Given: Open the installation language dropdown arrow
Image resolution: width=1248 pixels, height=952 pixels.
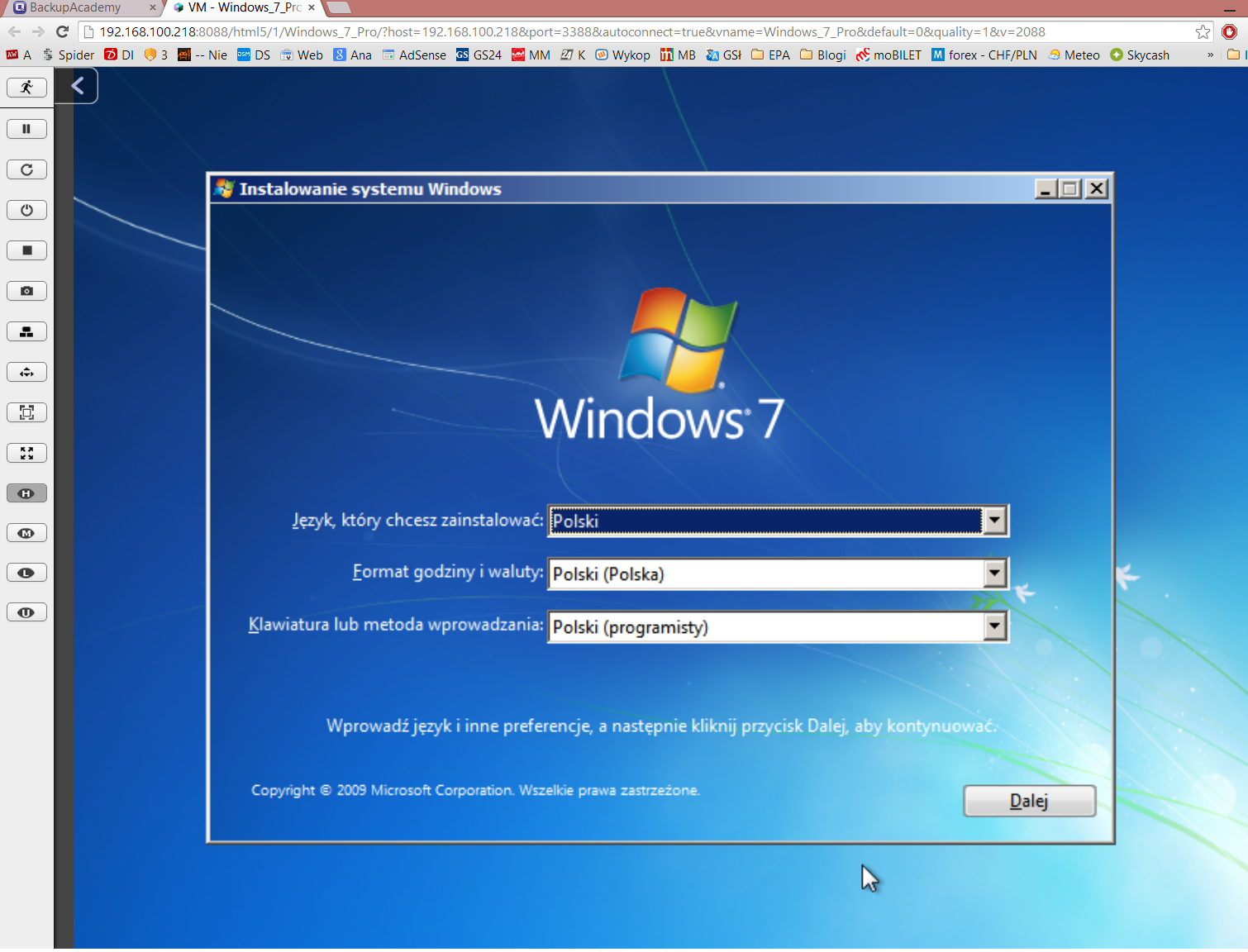Looking at the screenshot, I should tap(995, 521).
